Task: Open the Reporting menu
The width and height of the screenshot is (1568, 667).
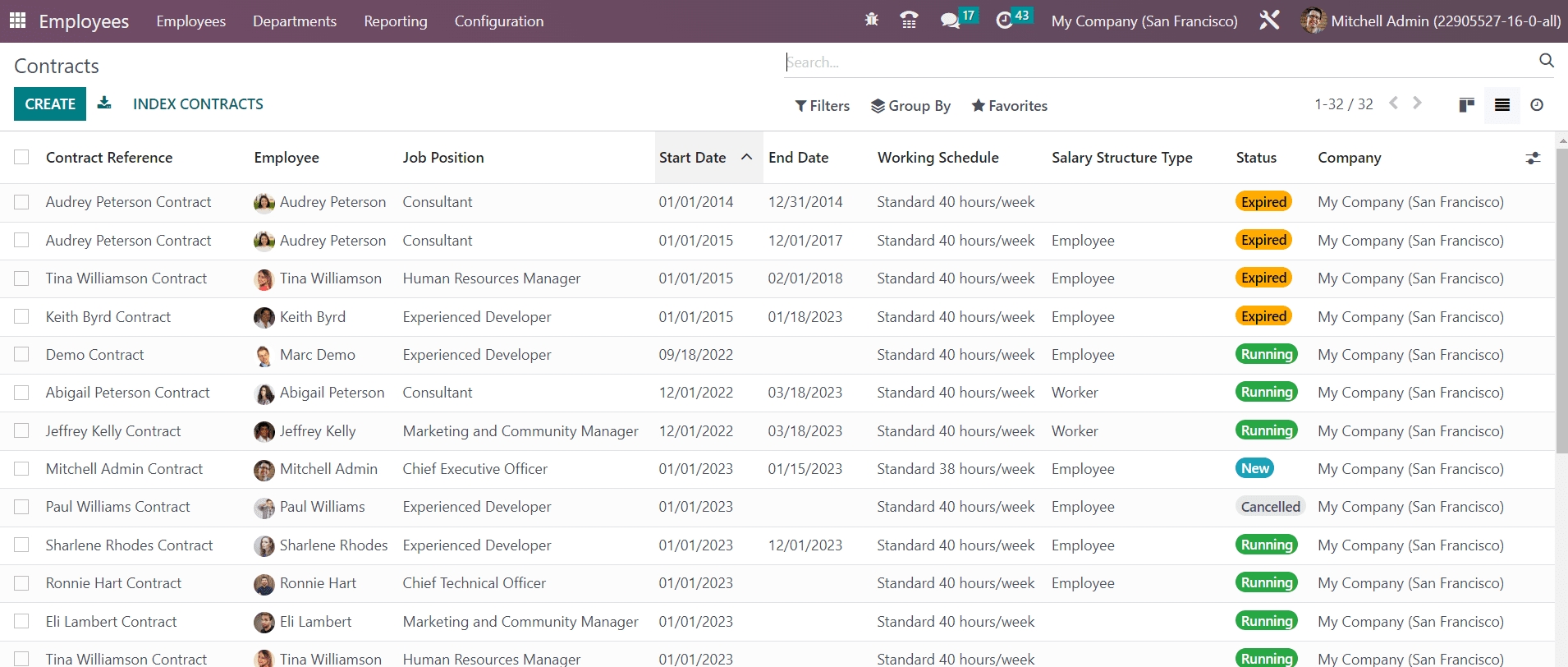Action: coord(395,21)
